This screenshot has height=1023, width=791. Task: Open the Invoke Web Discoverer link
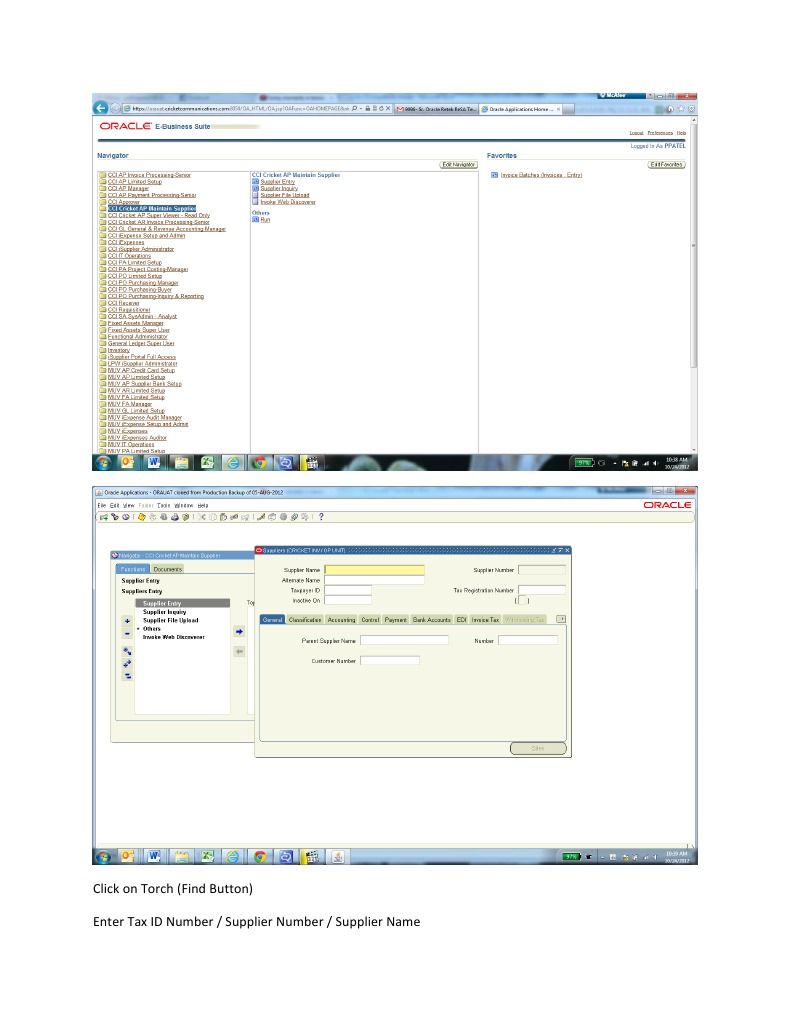(x=288, y=202)
